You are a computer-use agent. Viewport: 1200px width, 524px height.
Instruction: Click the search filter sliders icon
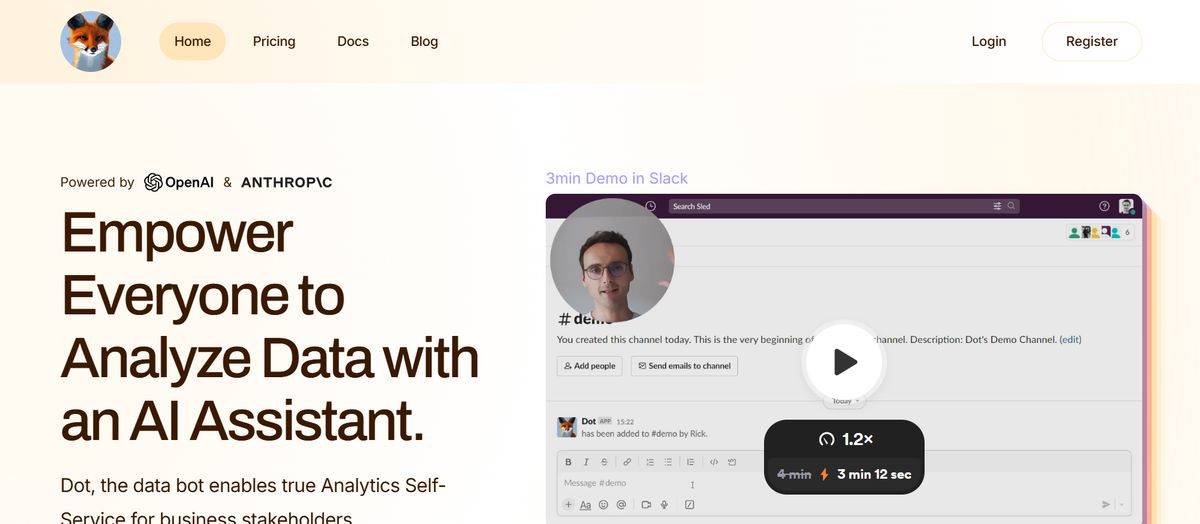[x=997, y=206]
